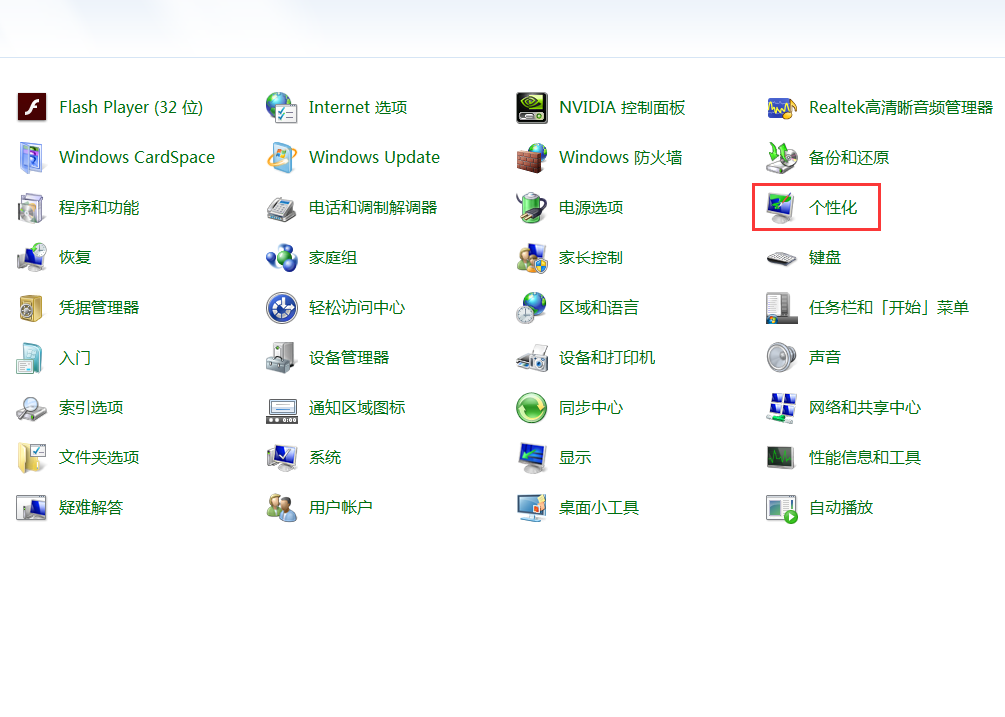Open the Flash Player (32 位) icon
Screen dimensions: 1005x717
[31, 107]
